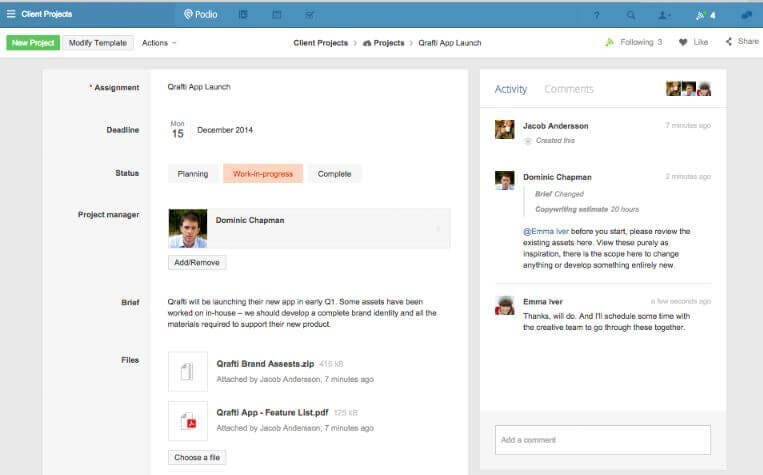
Task: Open the calendar icon in top navigation
Action: point(276,15)
